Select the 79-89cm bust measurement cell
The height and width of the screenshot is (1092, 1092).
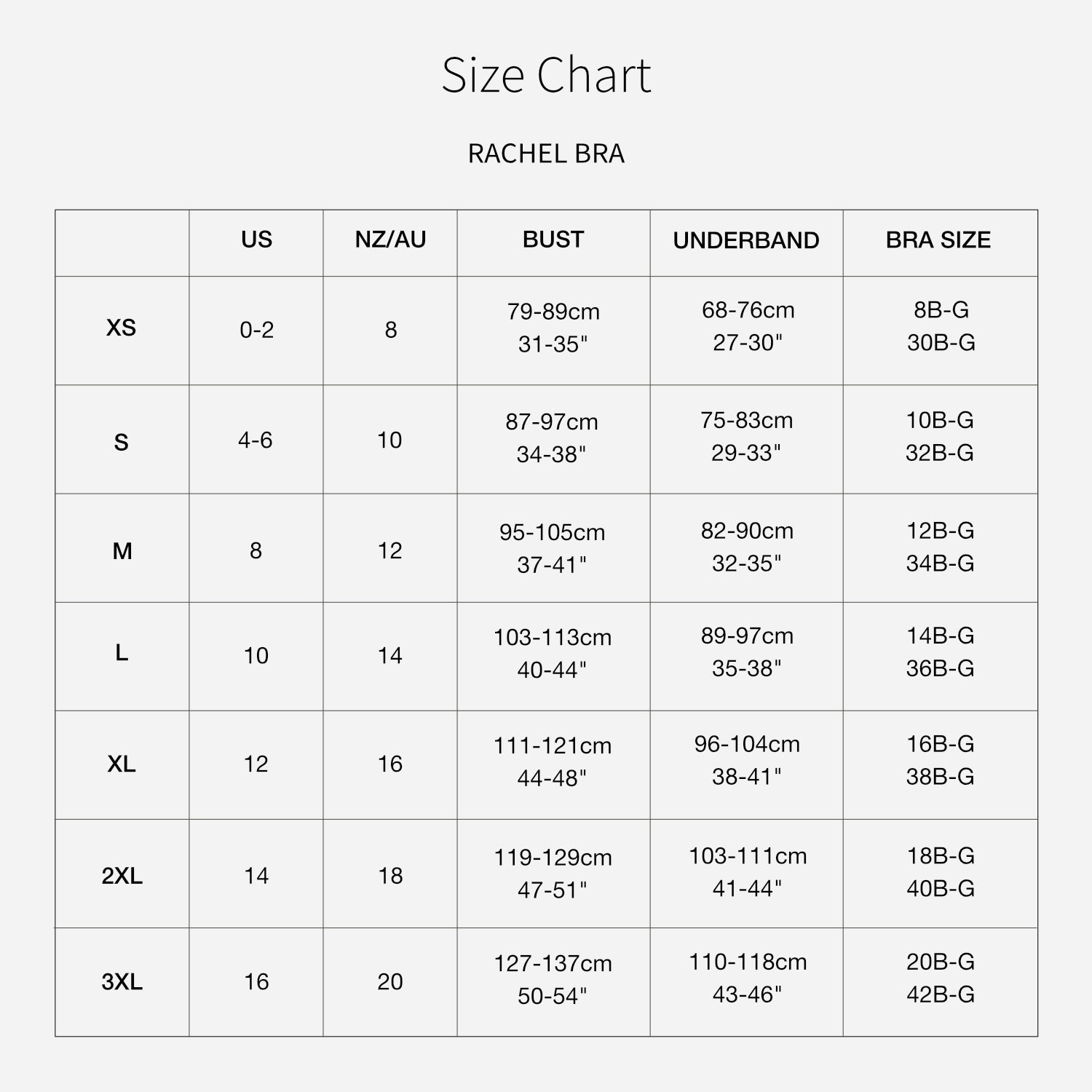(553, 328)
